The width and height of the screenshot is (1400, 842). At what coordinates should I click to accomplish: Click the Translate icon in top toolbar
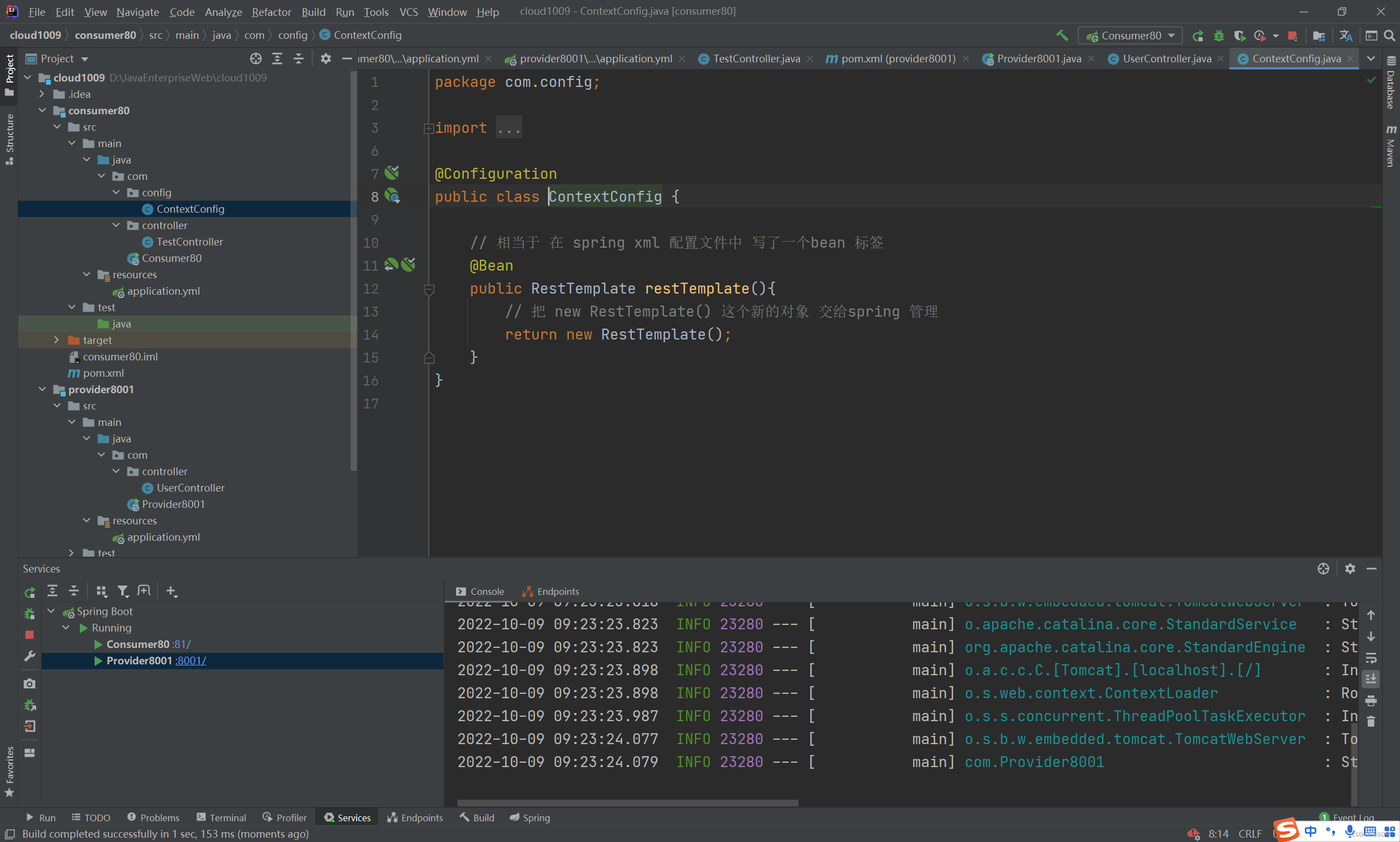[x=1345, y=36]
